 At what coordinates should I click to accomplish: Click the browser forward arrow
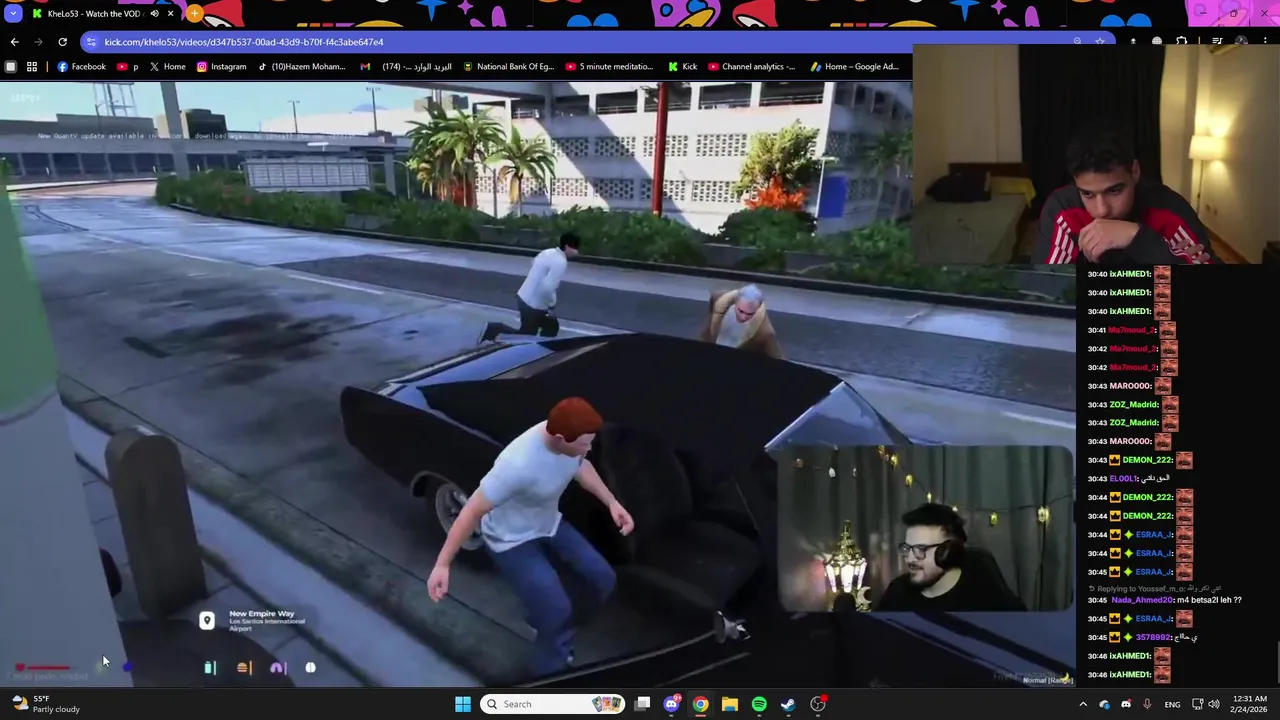38,42
